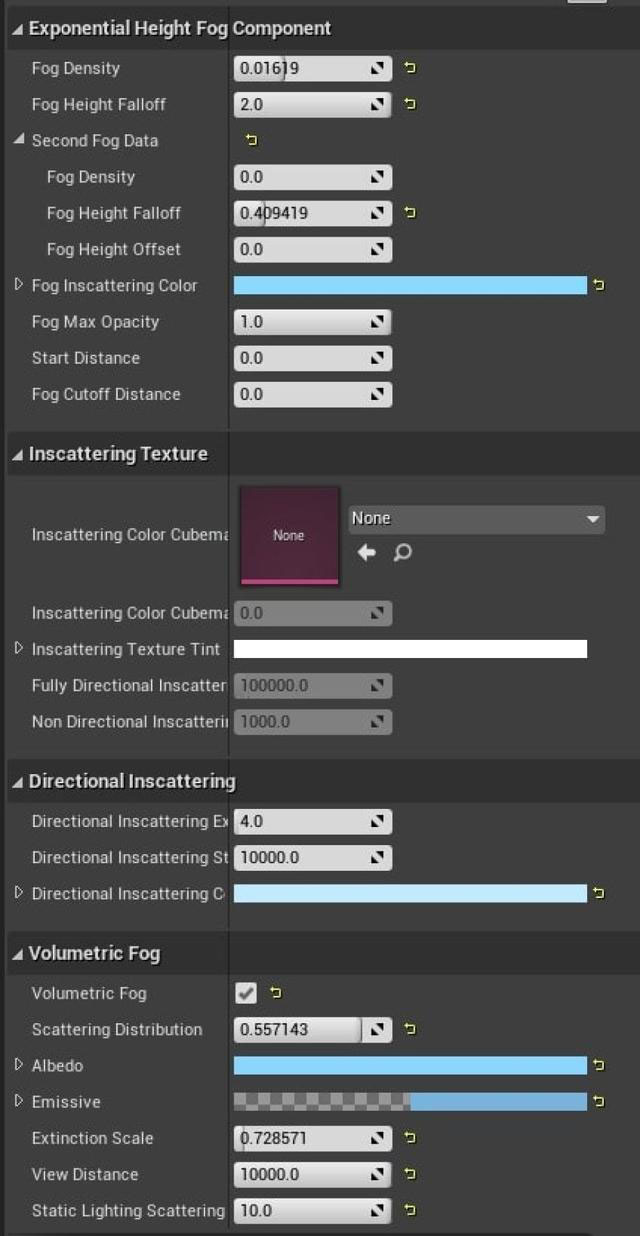The width and height of the screenshot is (640, 1236).
Task: Use selected asset arrow for cubemap
Action: point(367,552)
